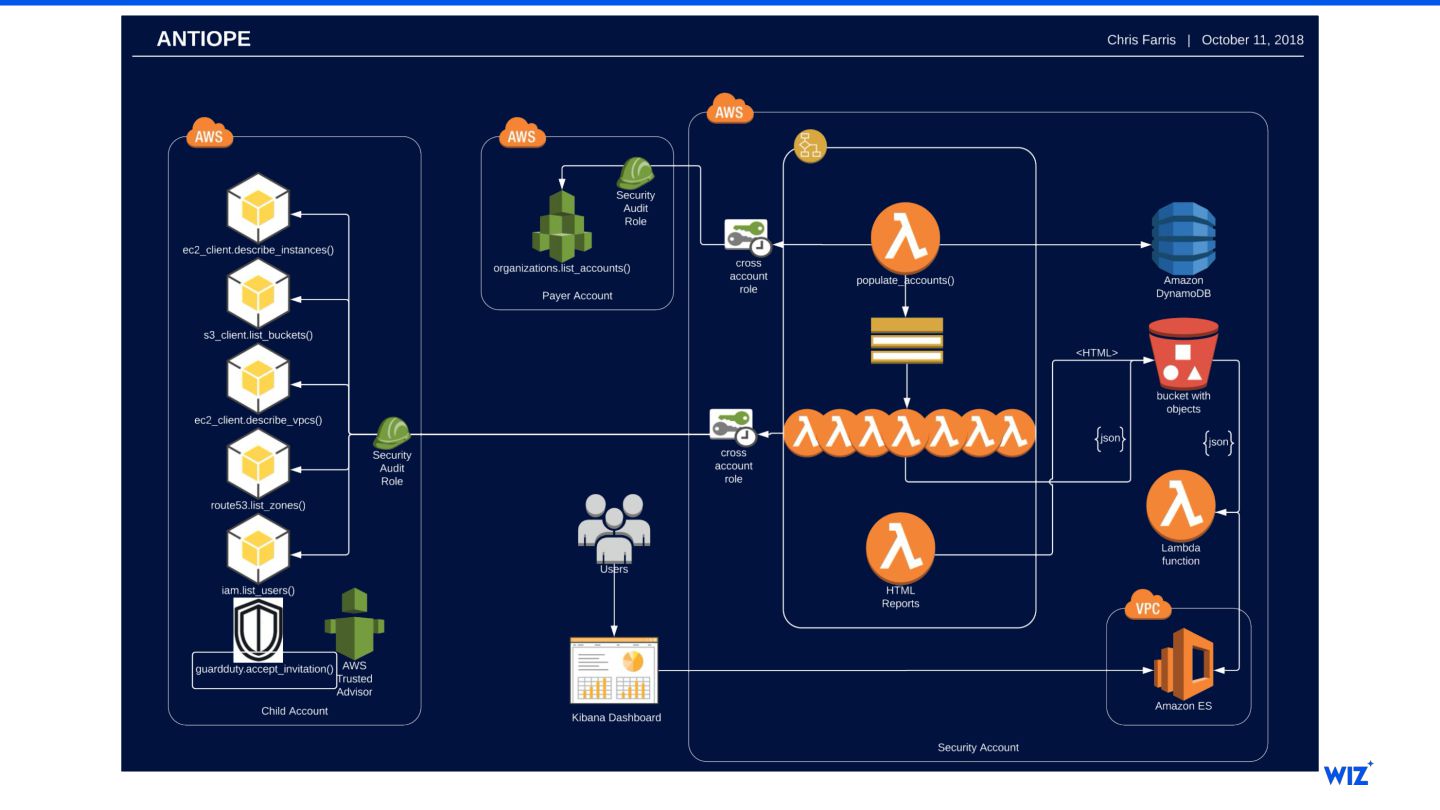The image size is (1440, 810).
Task: Select the Lambda function icon near bucket
Action: 1181,506
